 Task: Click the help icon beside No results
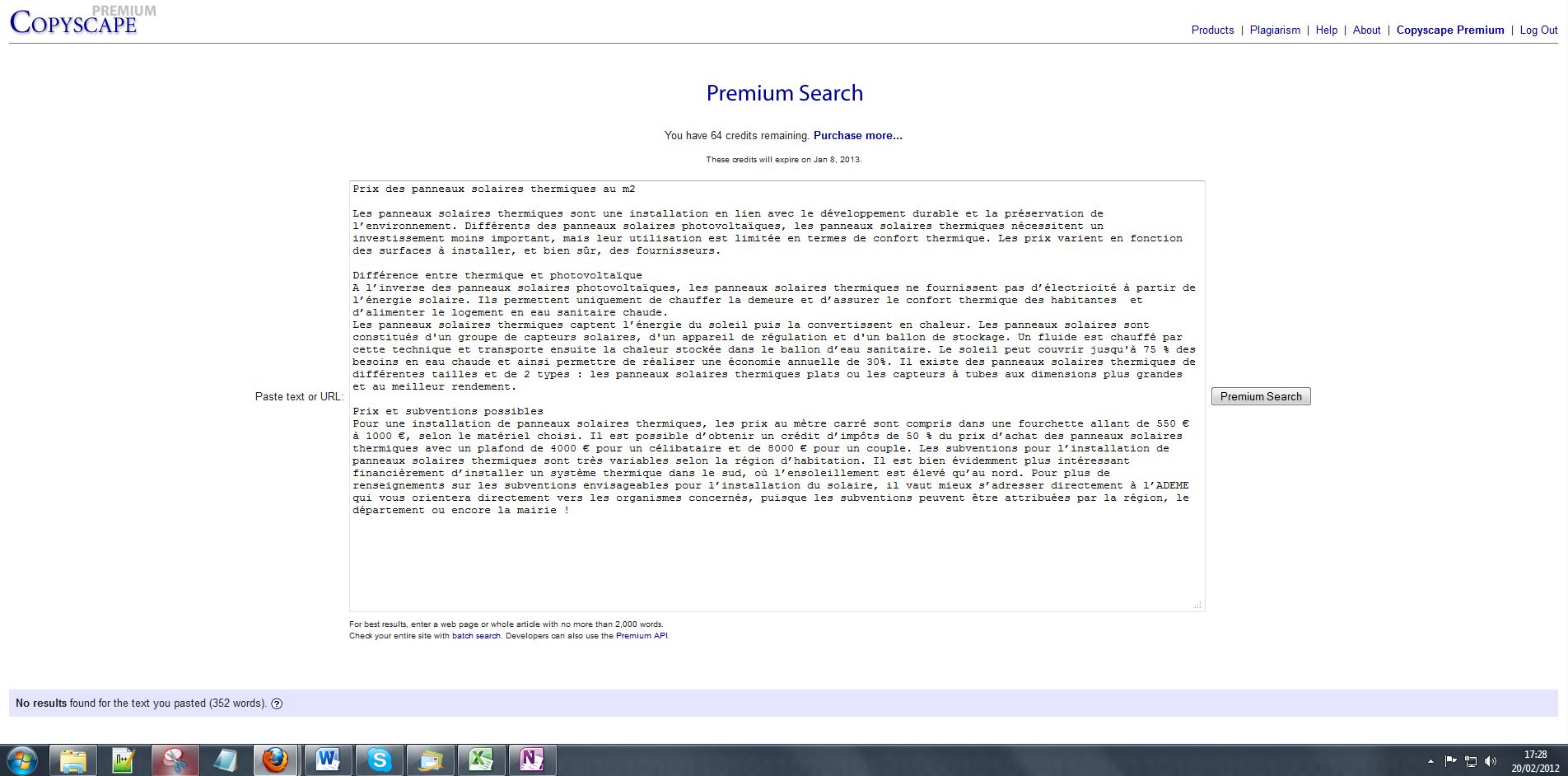point(277,704)
